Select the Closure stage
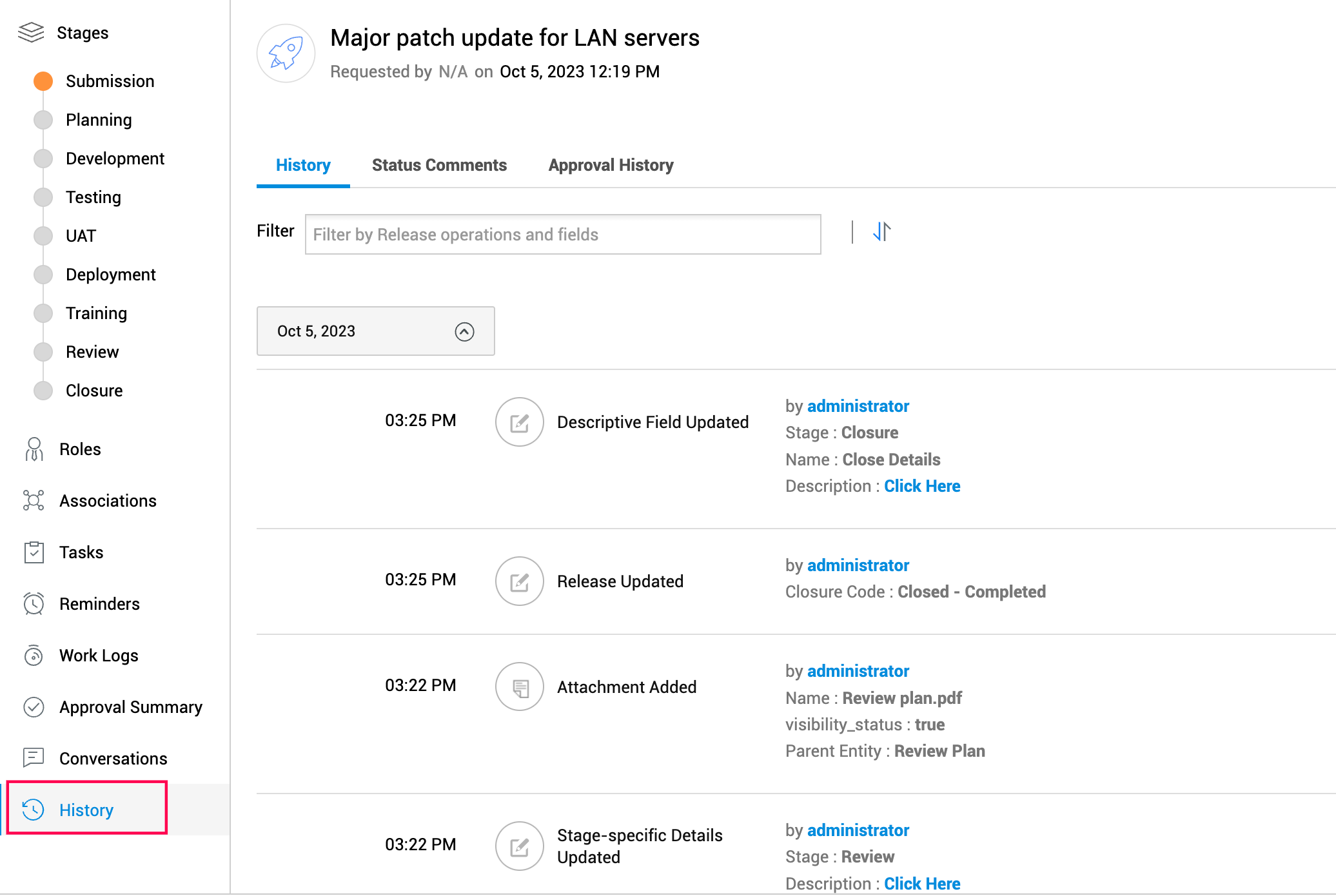 [94, 391]
